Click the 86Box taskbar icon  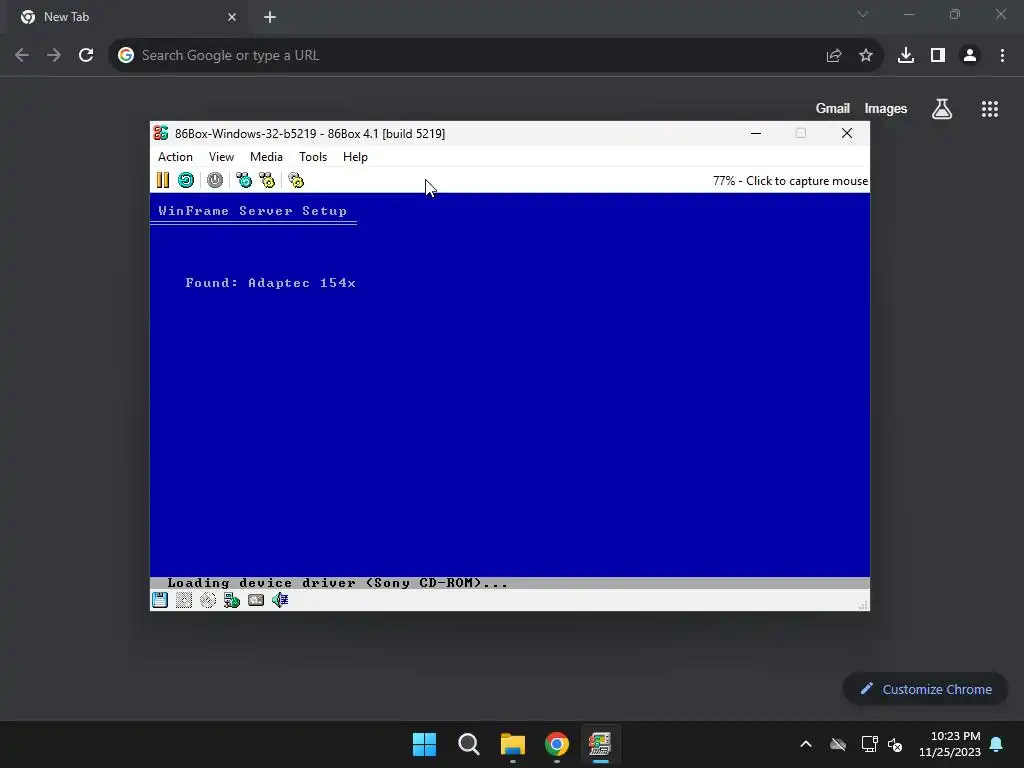point(600,744)
